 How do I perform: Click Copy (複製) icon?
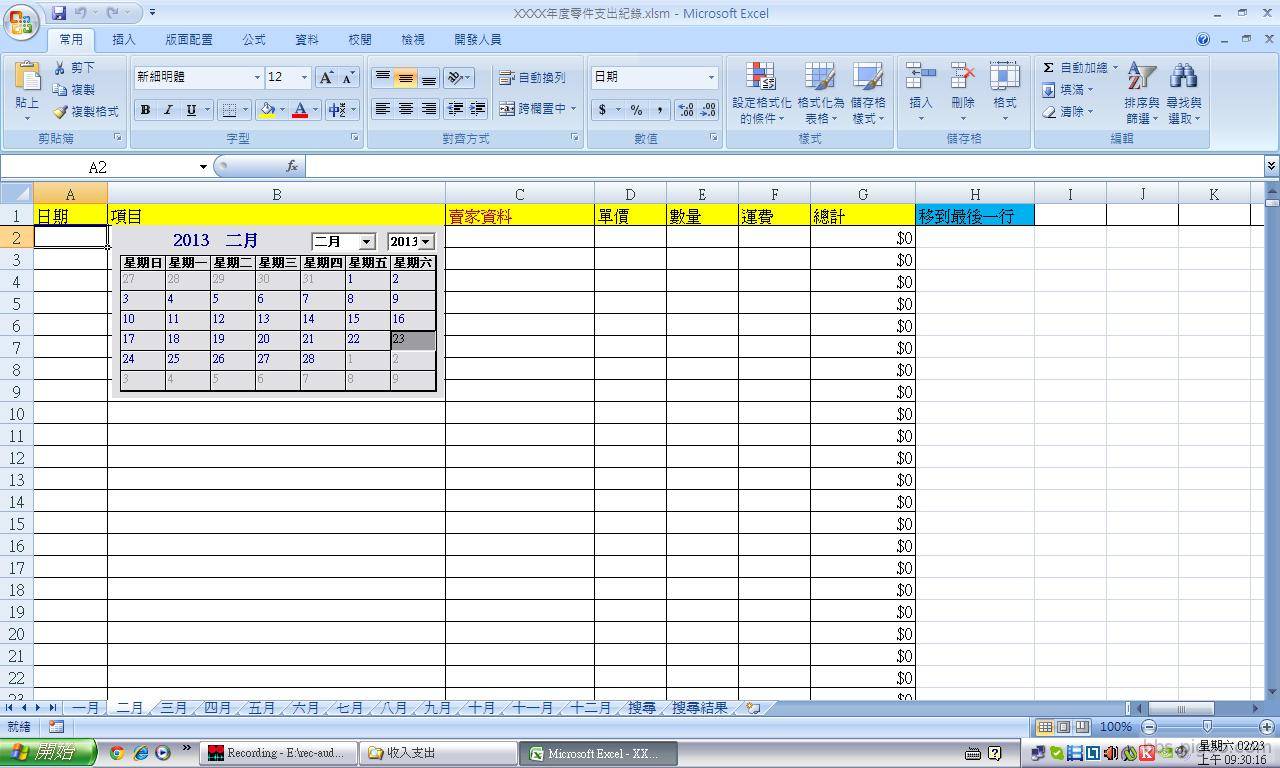coord(74,89)
